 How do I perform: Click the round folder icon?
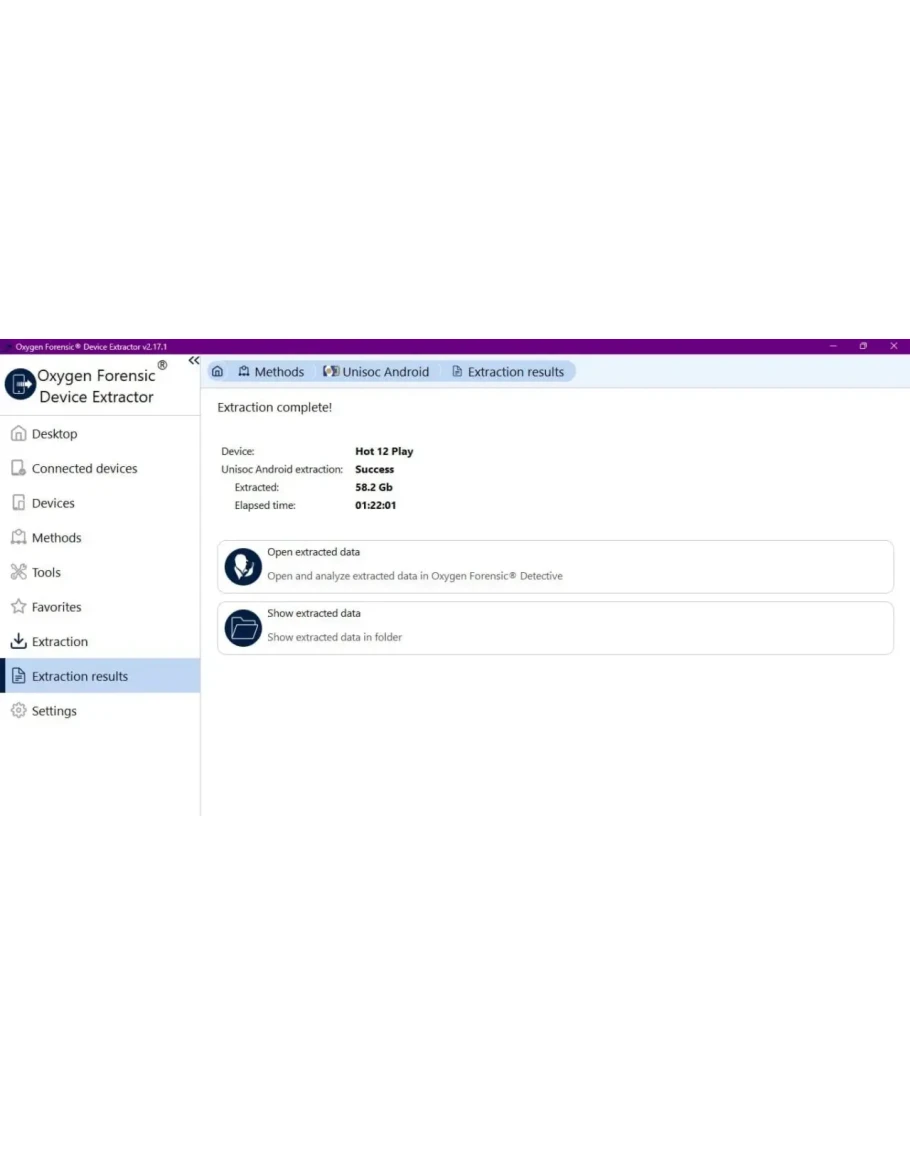pos(243,628)
